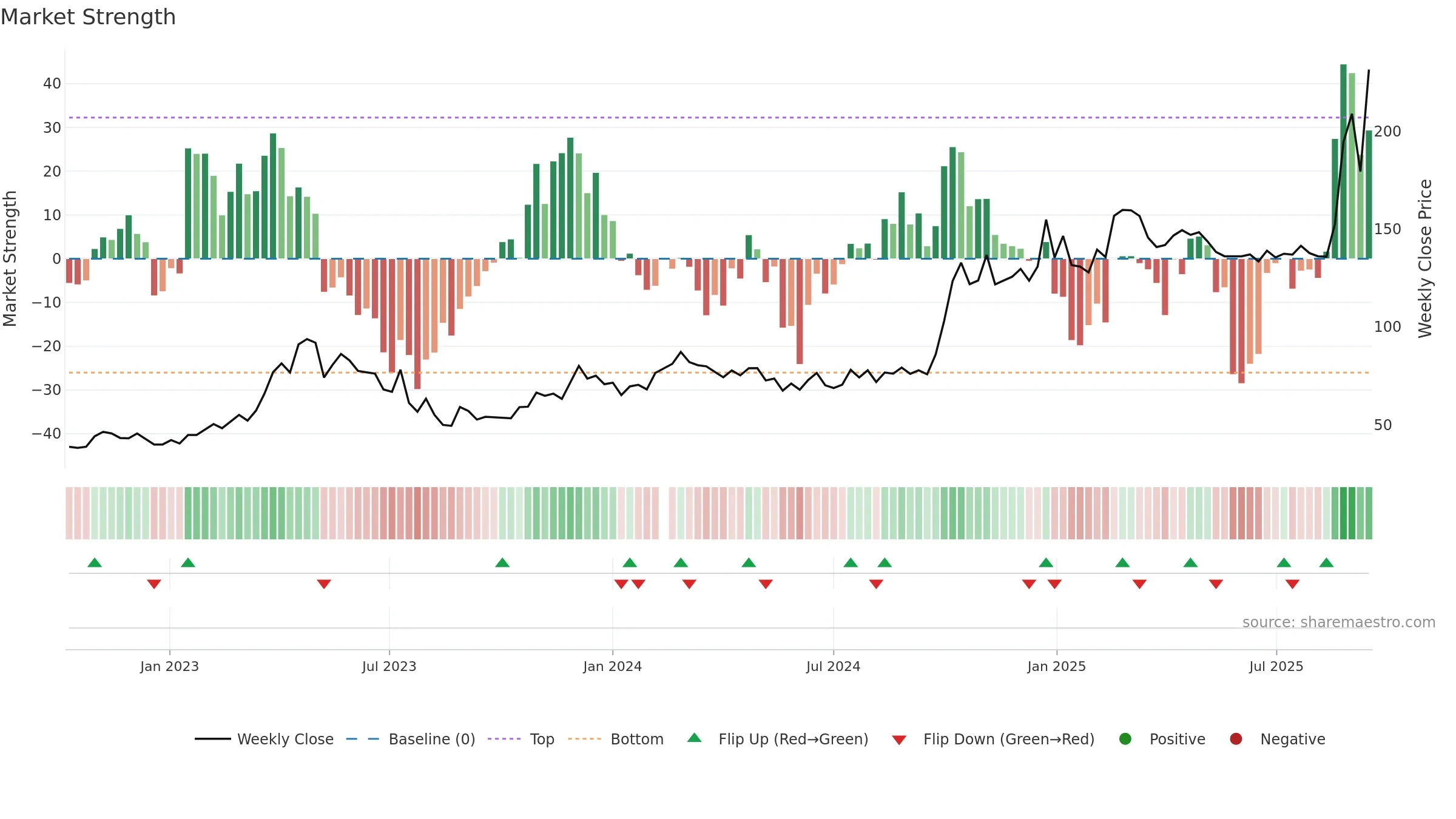Click the green Positive circle in the legend
This screenshot has height=819, width=1456.
1125,739
